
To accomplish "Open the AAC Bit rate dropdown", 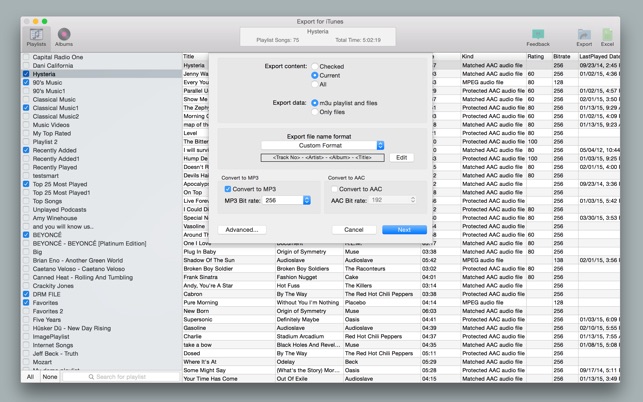I will [x=393, y=200].
